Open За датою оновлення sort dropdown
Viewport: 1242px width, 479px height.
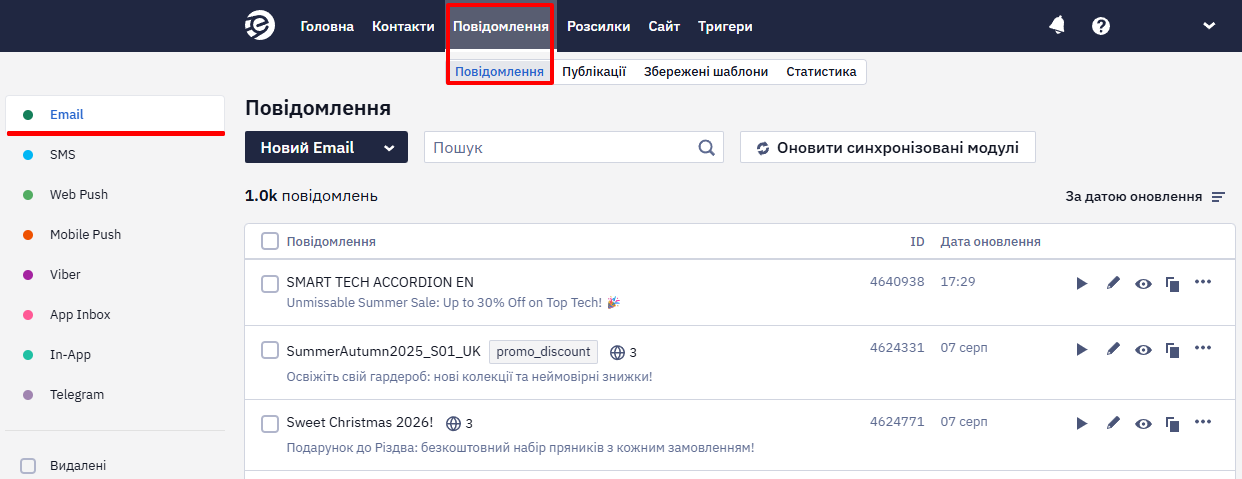(1145, 197)
